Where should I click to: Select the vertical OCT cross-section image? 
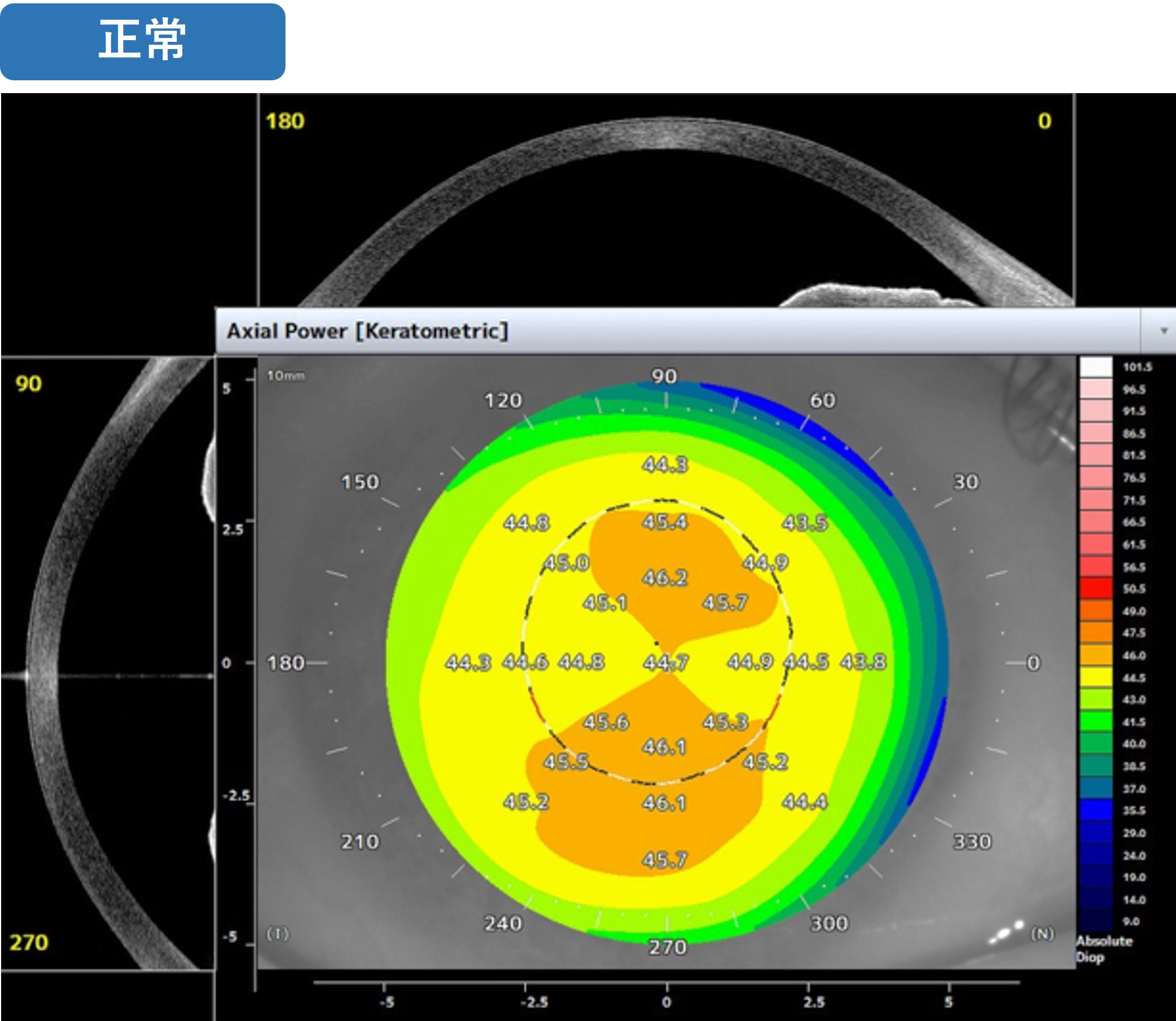(x=108, y=663)
